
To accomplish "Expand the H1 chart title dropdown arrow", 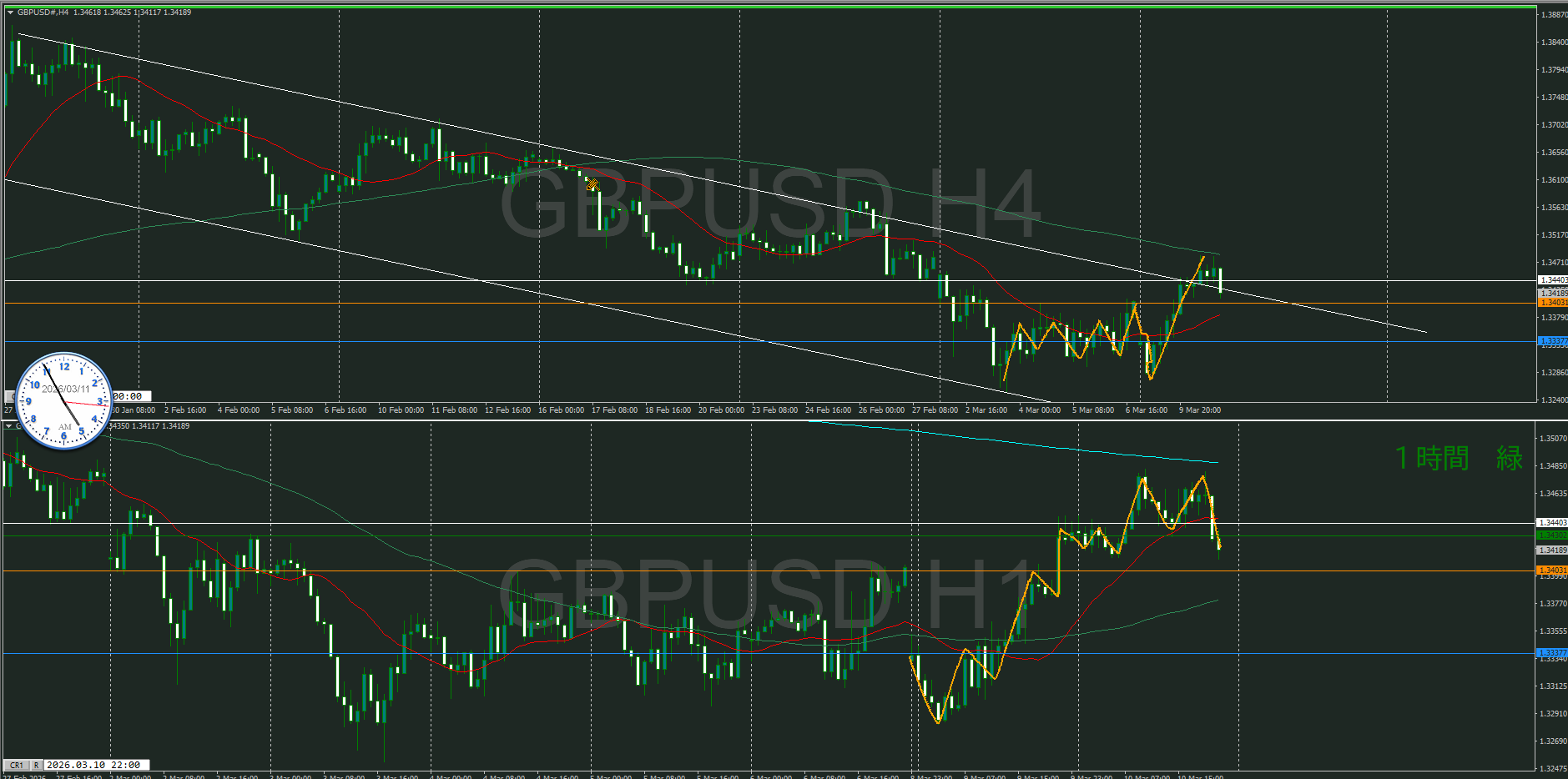I will click(x=10, y=426).
